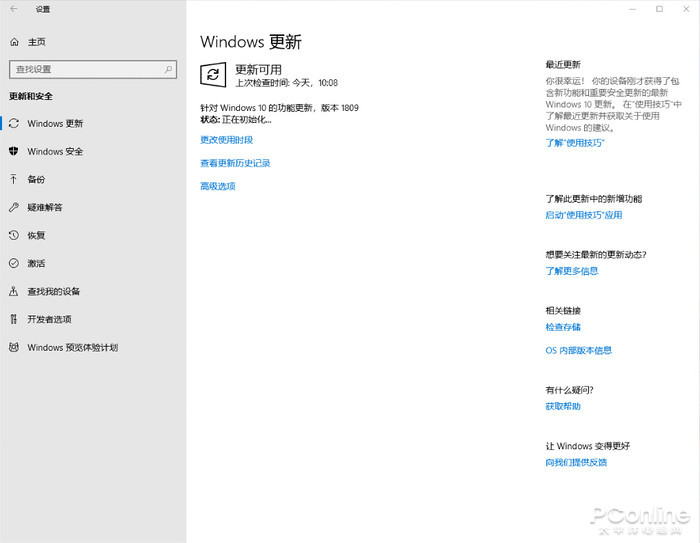Minimize the 设置 window
This screenshot has height=543, width=700.
point(633,9)
